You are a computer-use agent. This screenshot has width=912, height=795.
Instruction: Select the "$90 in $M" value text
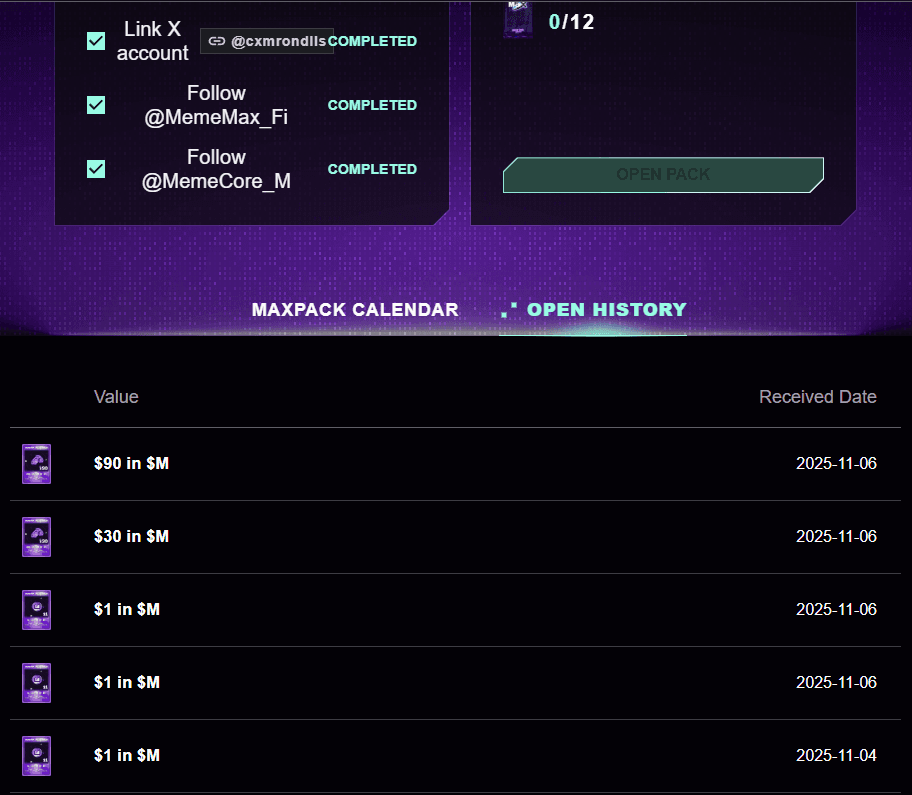tap(131, 464)
